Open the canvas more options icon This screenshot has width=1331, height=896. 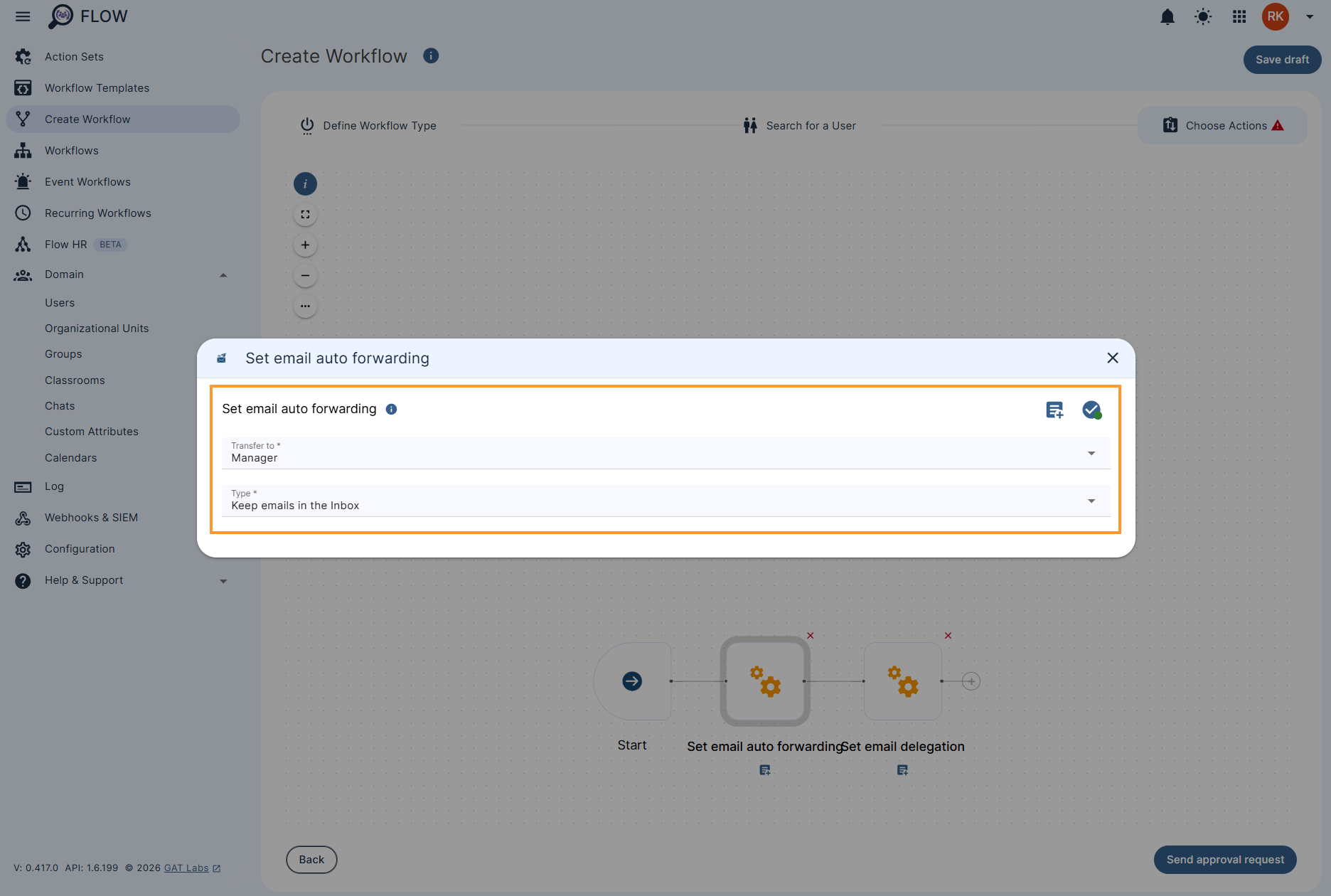pos(305,306)
